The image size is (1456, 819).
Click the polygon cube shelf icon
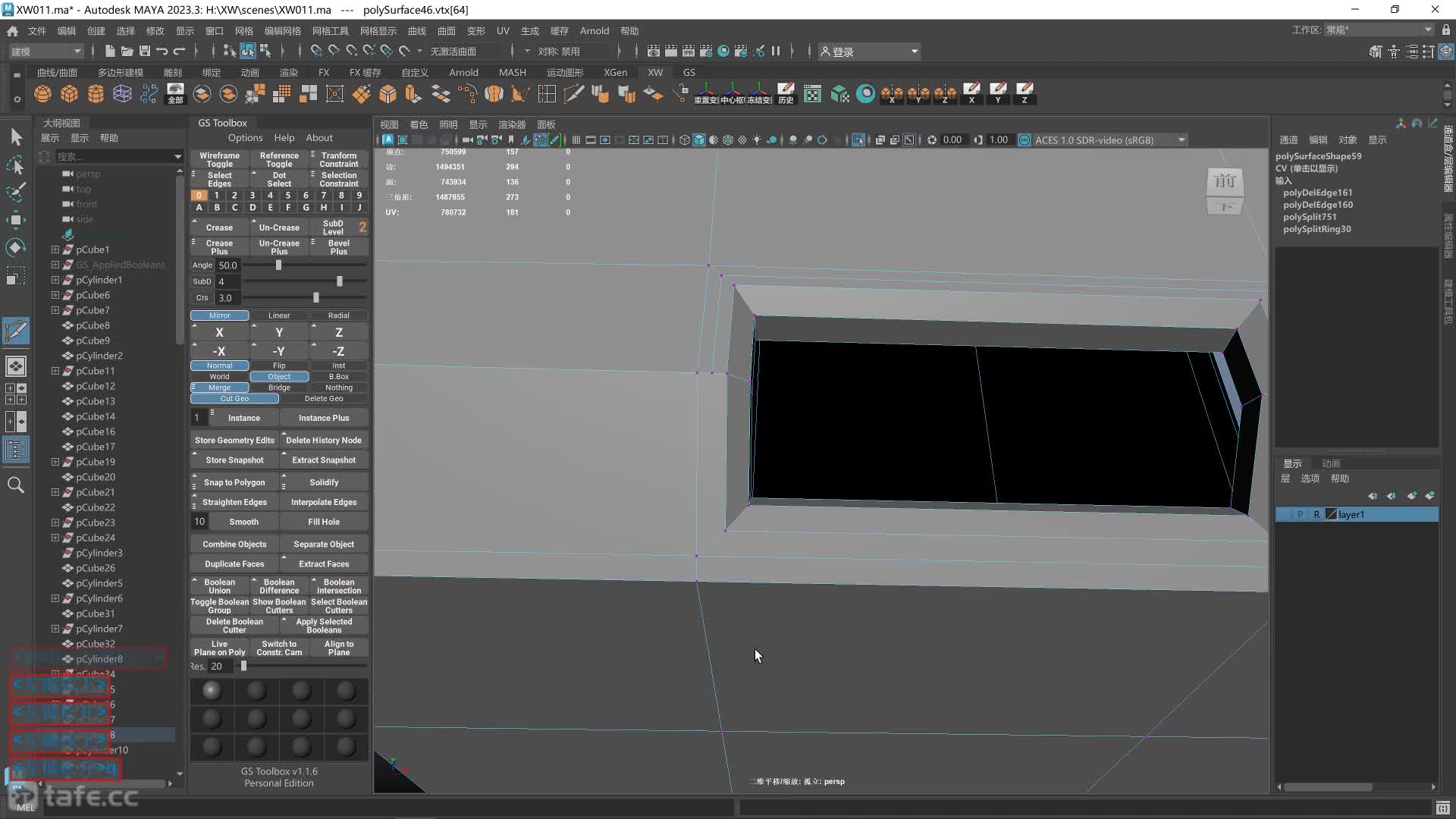click(70, 93)
